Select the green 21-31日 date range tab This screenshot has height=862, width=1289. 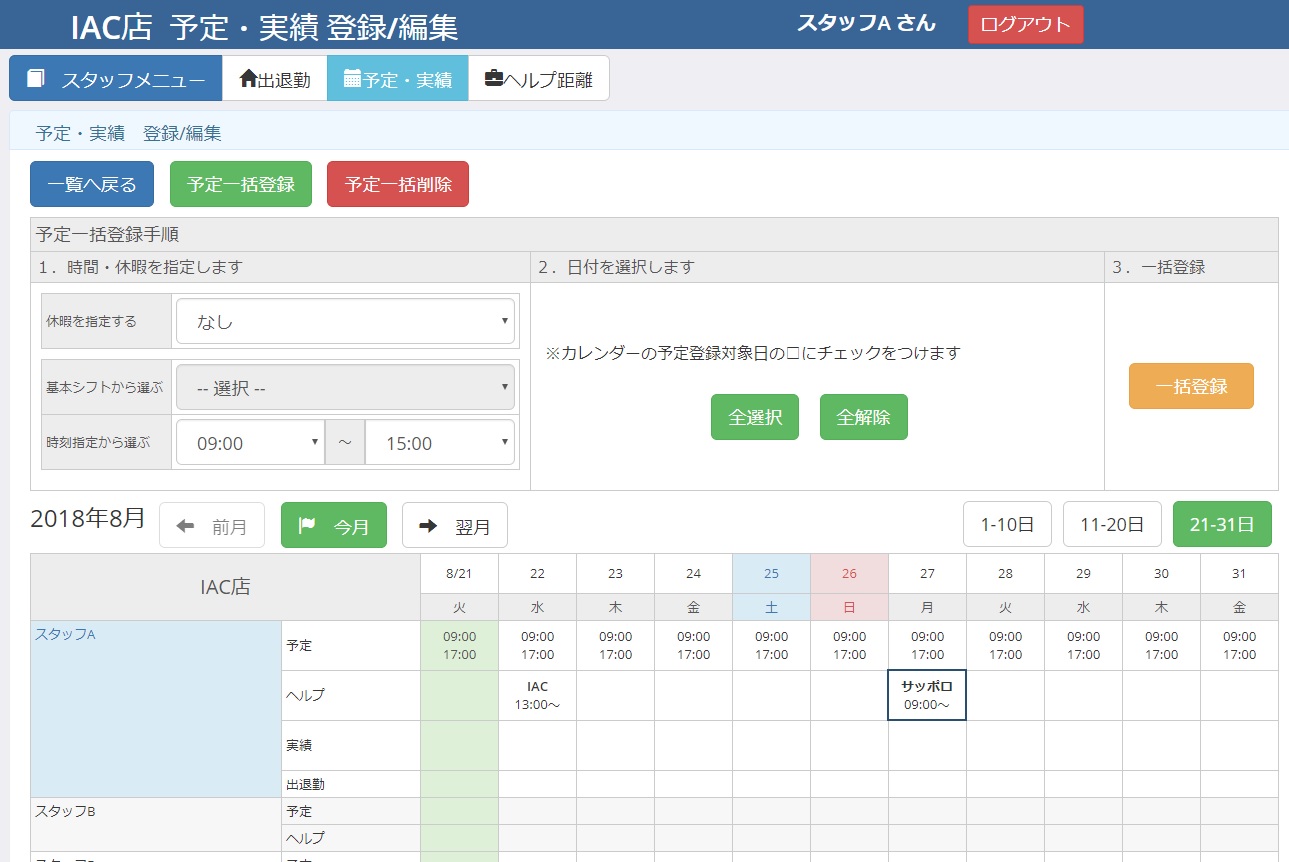point(1221,522)
